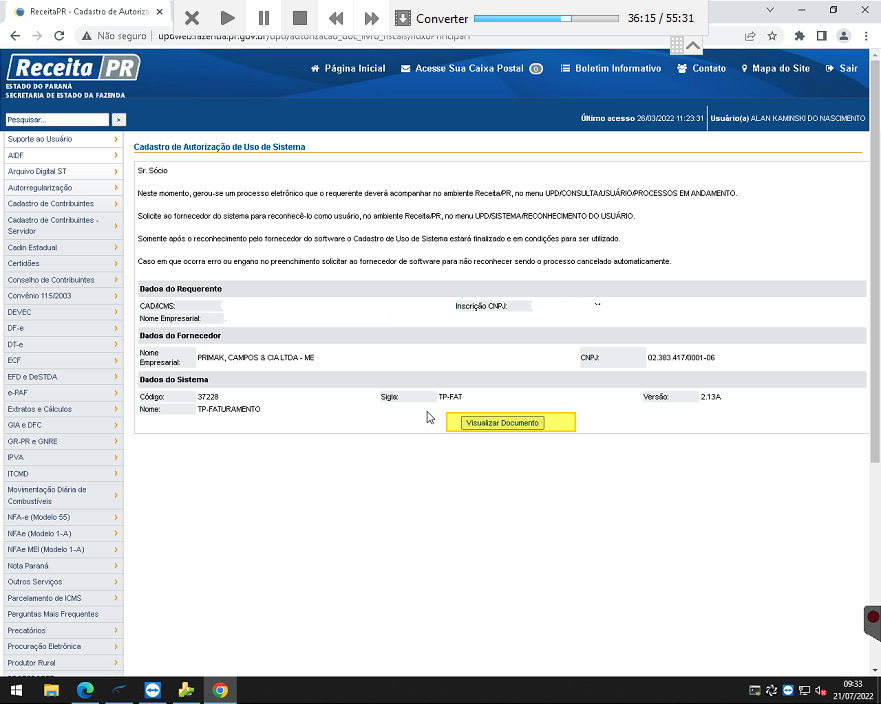This screenshot has width=881, height=704.
Task: Stop the video with the square icon
Action: click(x=300, y=18)
